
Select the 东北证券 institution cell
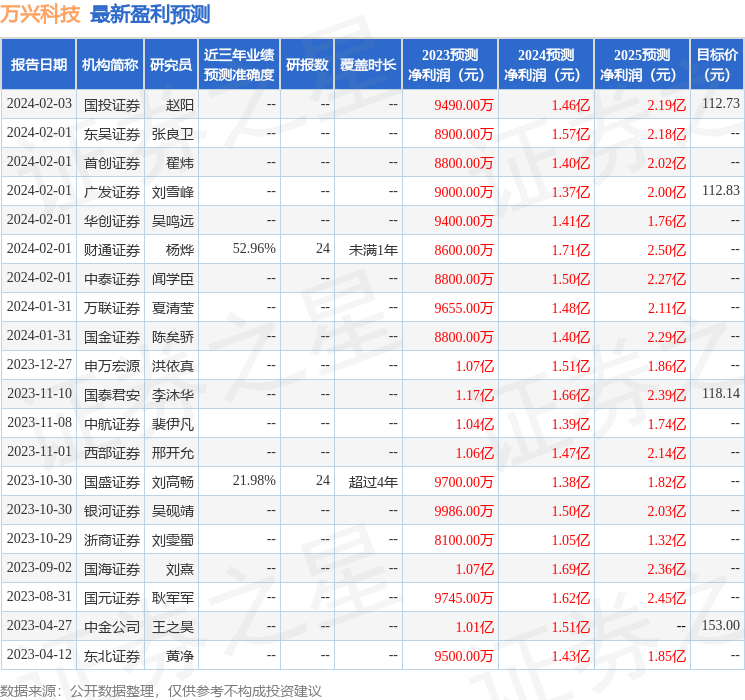(112, 656)
